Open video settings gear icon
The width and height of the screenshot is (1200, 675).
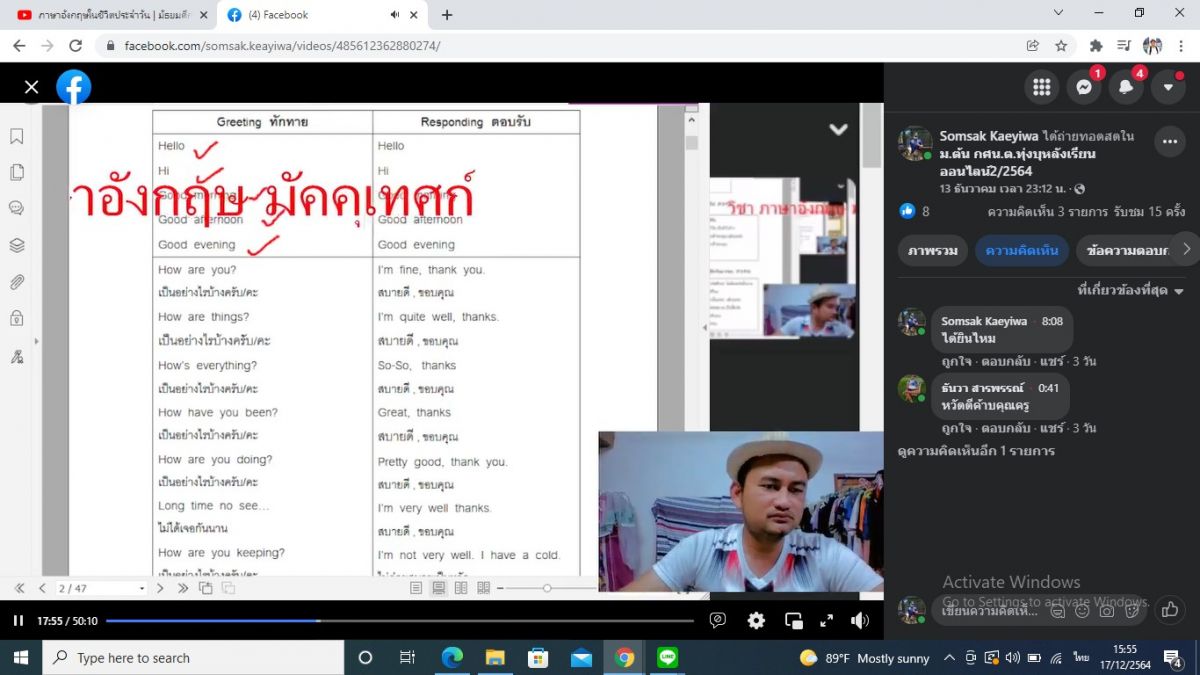pos(756,621)
